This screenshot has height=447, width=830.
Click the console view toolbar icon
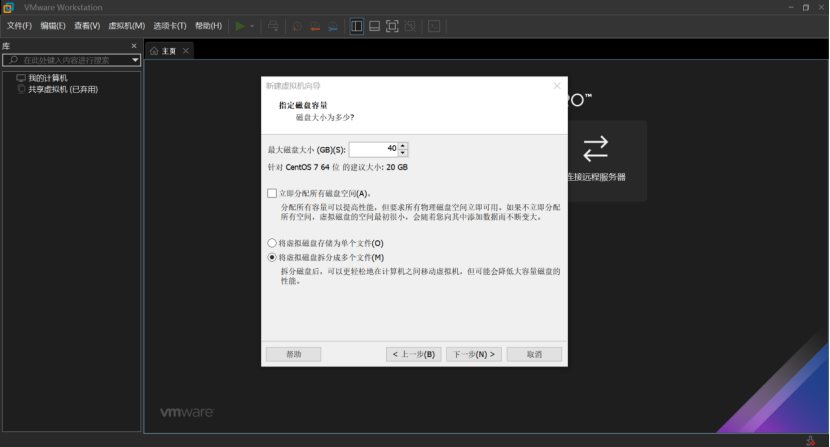click(x=434, y=26)
